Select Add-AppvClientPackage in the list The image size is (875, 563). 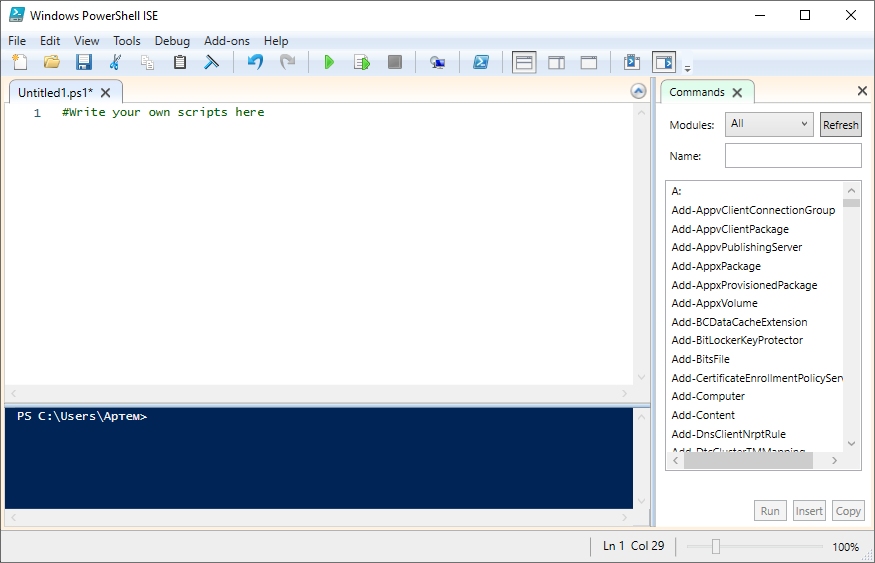[x=730, y=229]
